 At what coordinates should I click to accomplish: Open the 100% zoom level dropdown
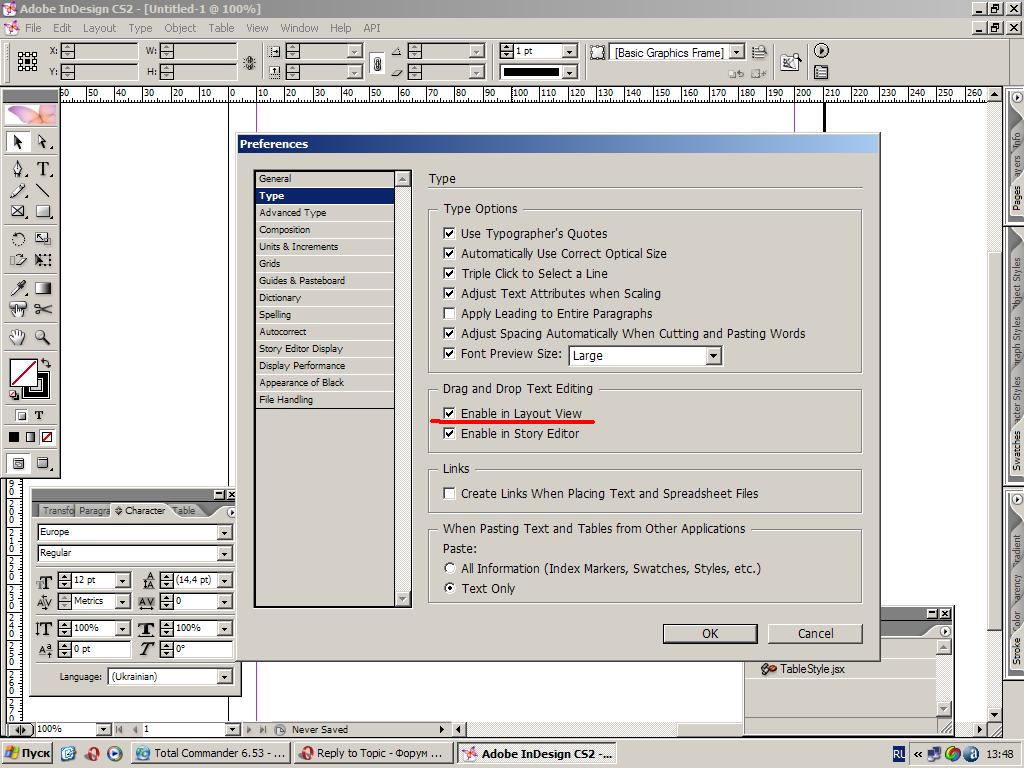point(104,729)
